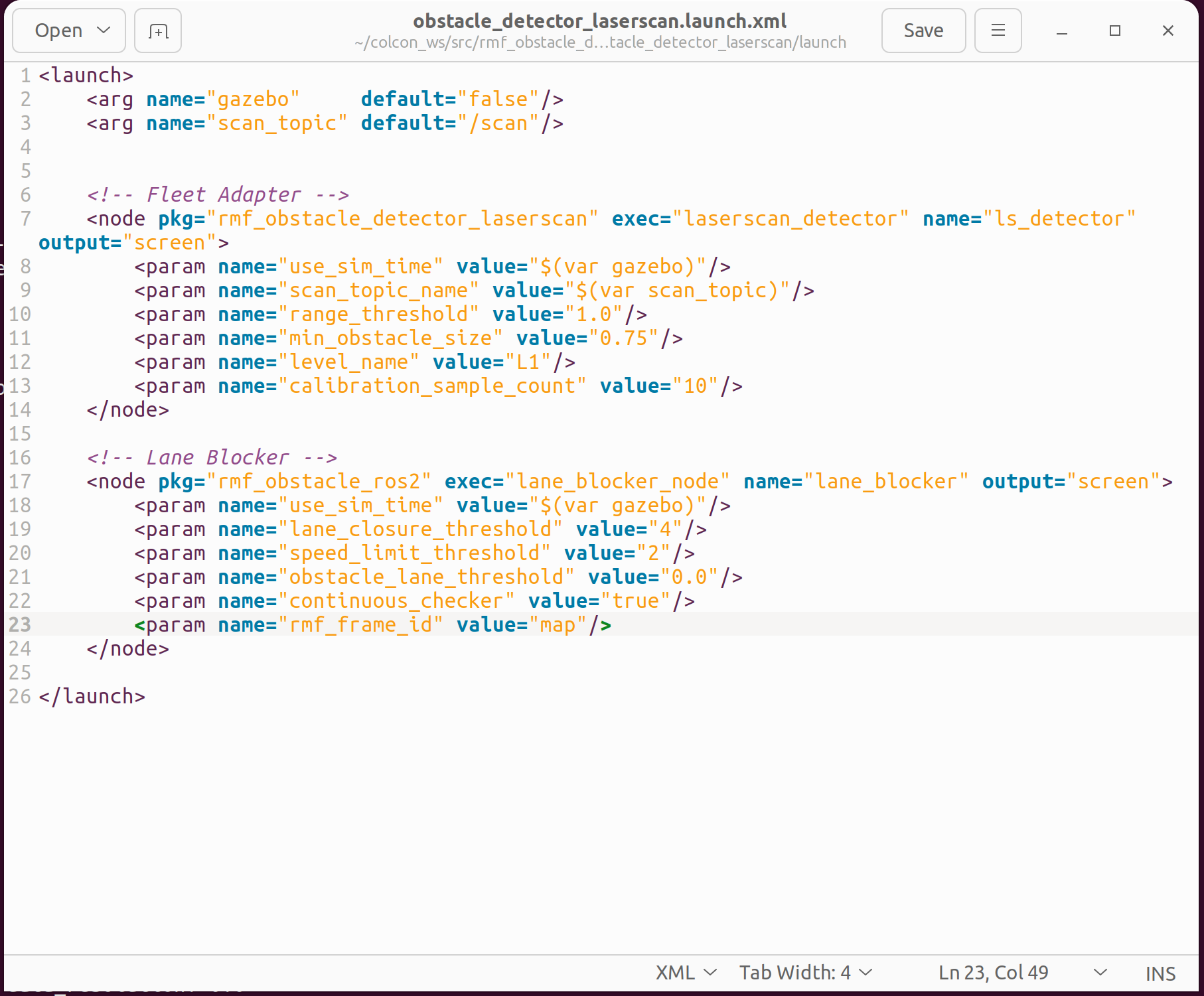Click "range_threshold" param name

coord(378,314)
